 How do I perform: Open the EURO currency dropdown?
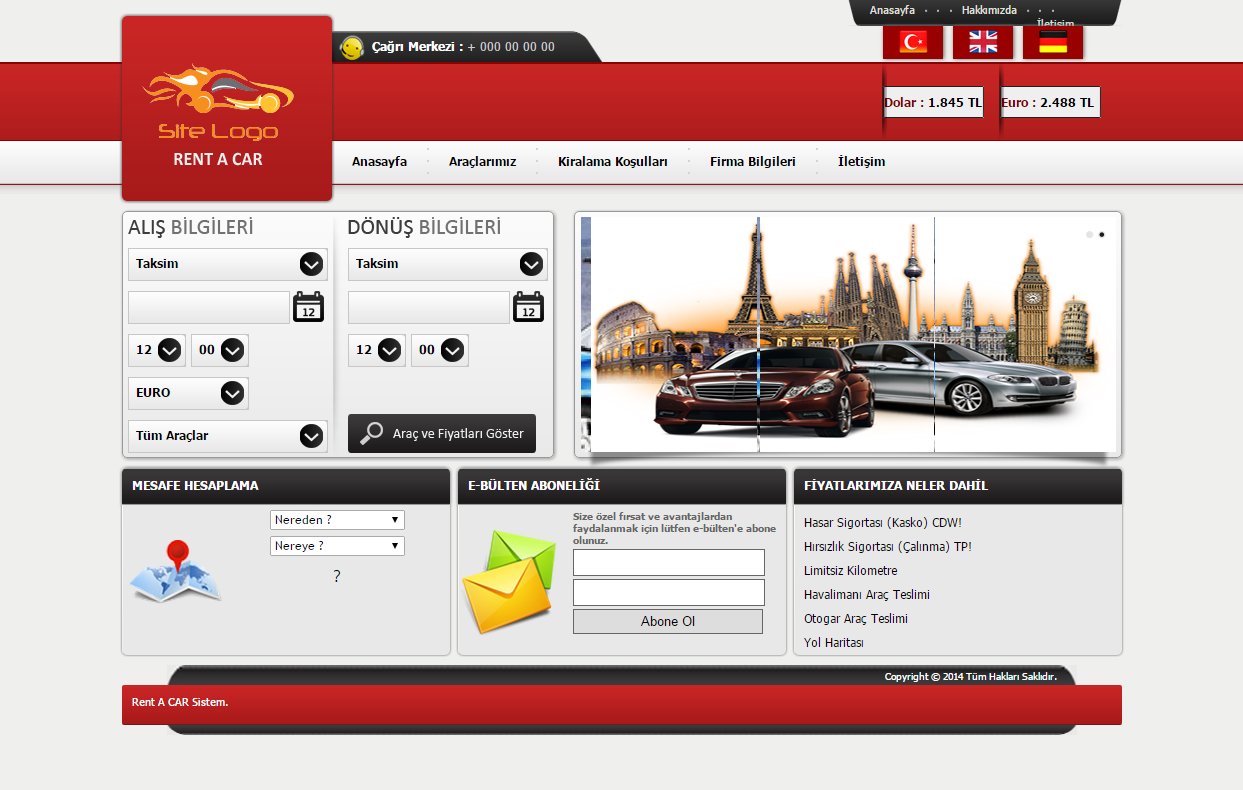tap(188, 393)
